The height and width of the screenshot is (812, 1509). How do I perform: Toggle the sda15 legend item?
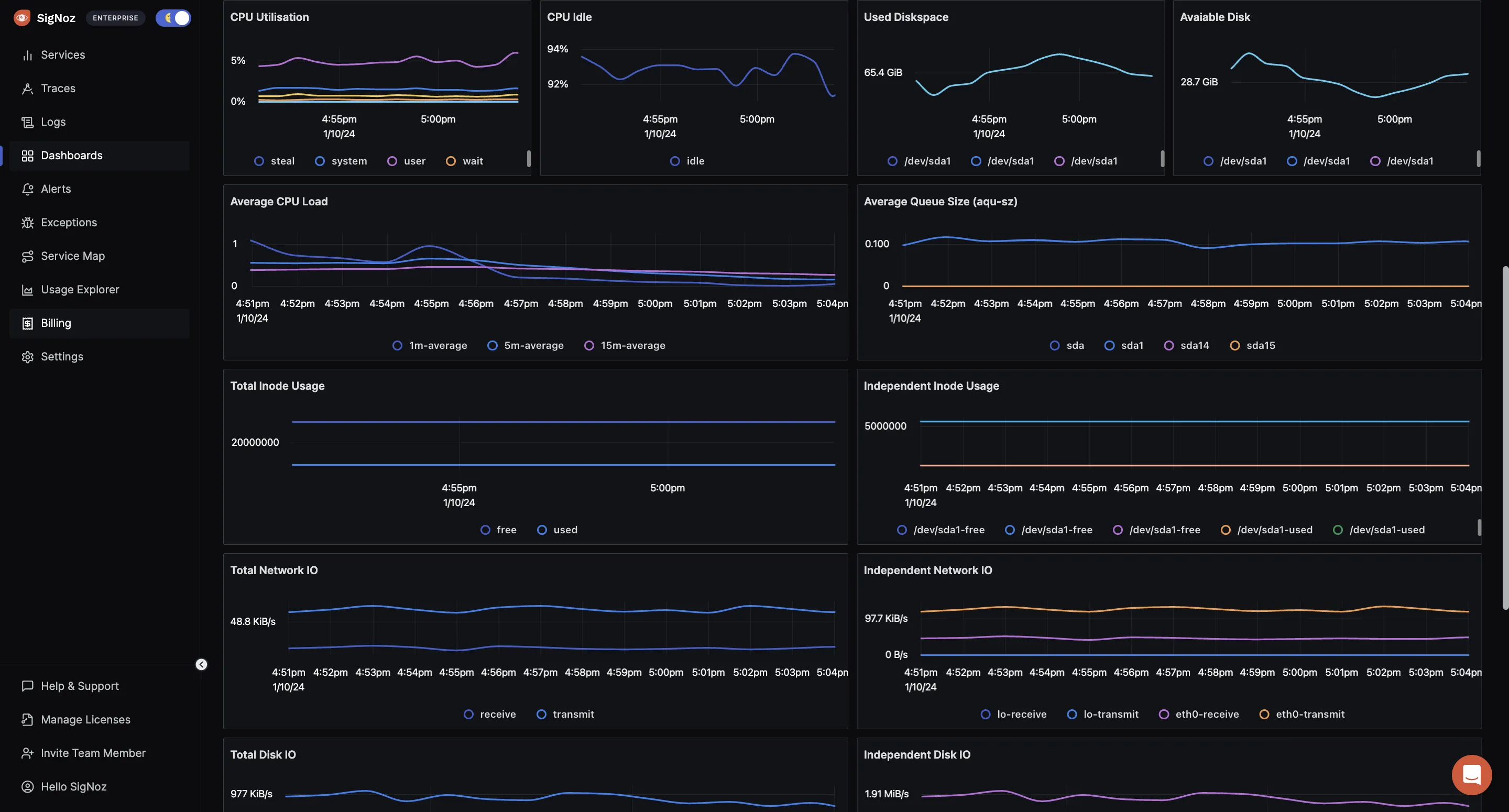[1253, 346]
